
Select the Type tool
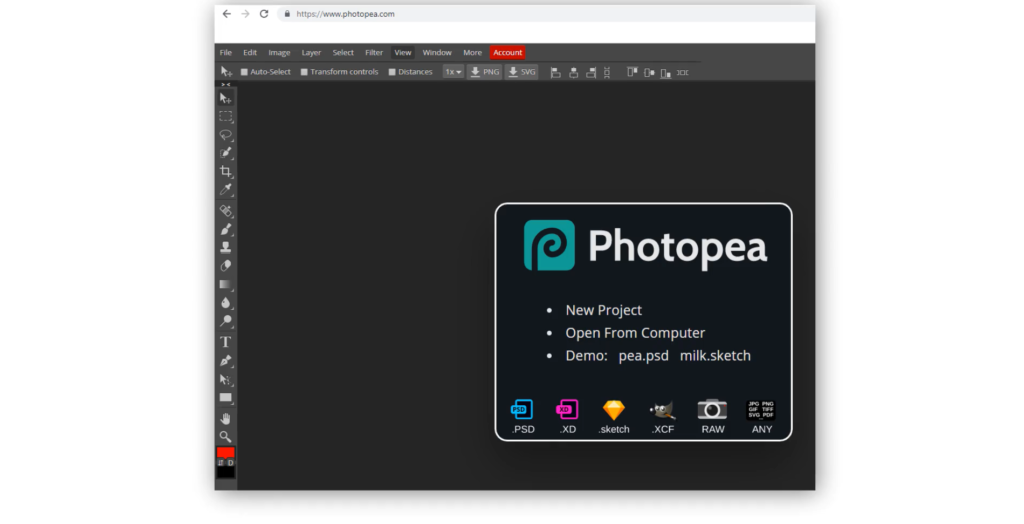click(x=225, y=342)
